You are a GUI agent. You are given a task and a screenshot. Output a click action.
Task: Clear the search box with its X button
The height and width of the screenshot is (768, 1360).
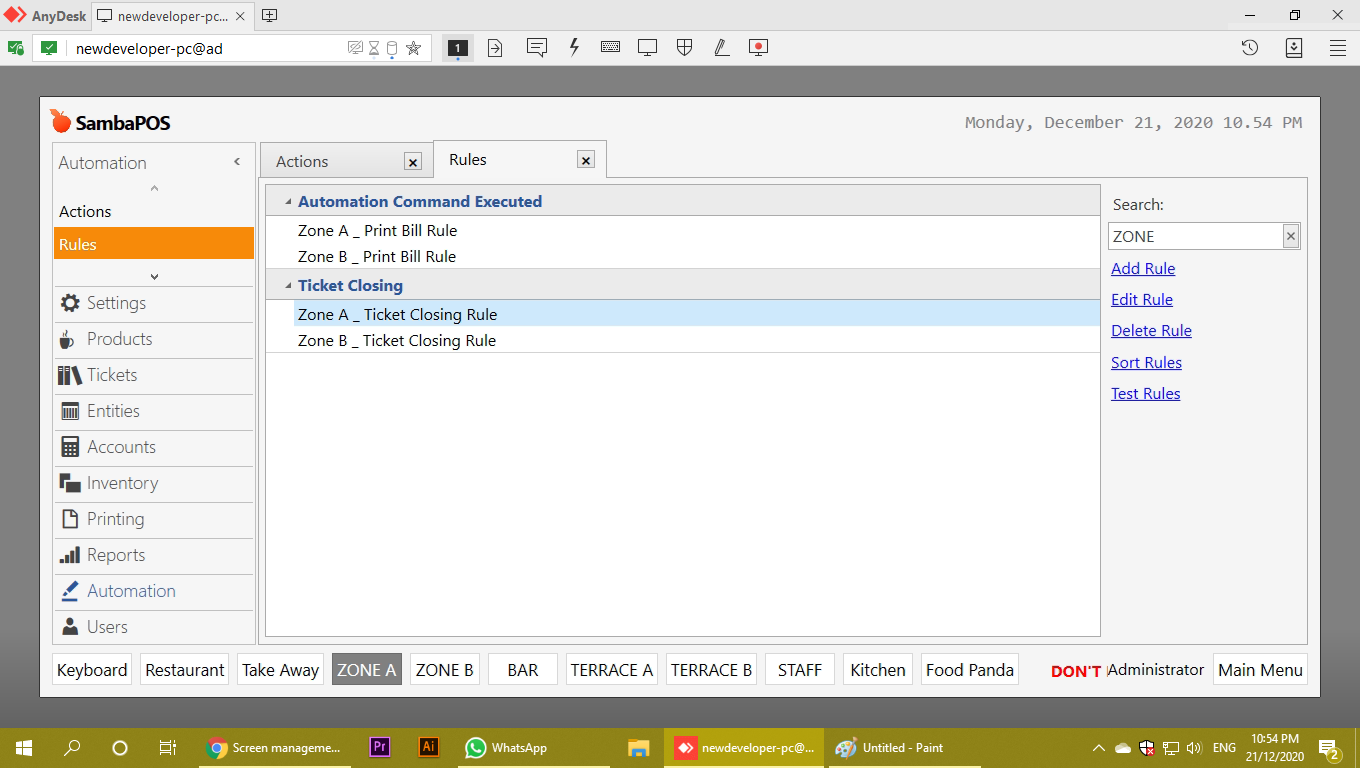pos(1291,236)
